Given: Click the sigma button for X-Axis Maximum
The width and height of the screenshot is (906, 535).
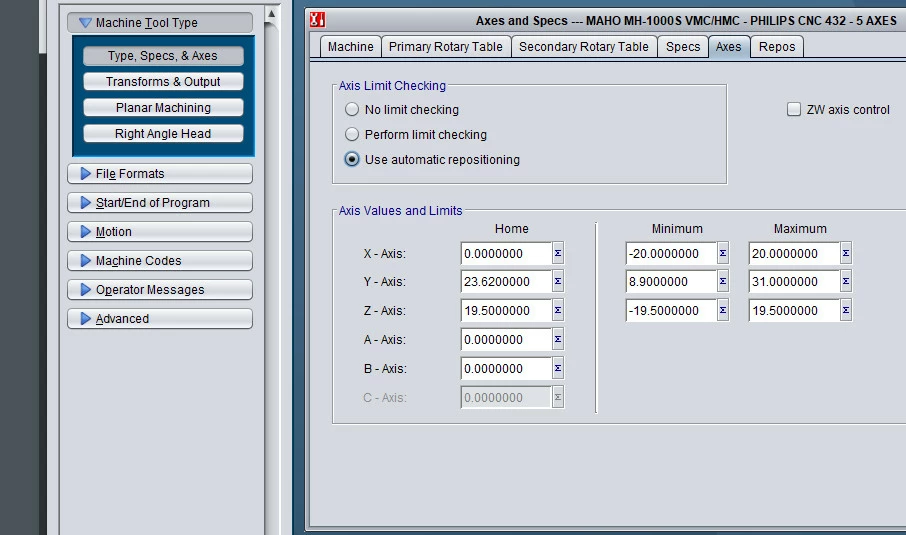Looking at the screenshot, I should (x=845, y=254).
